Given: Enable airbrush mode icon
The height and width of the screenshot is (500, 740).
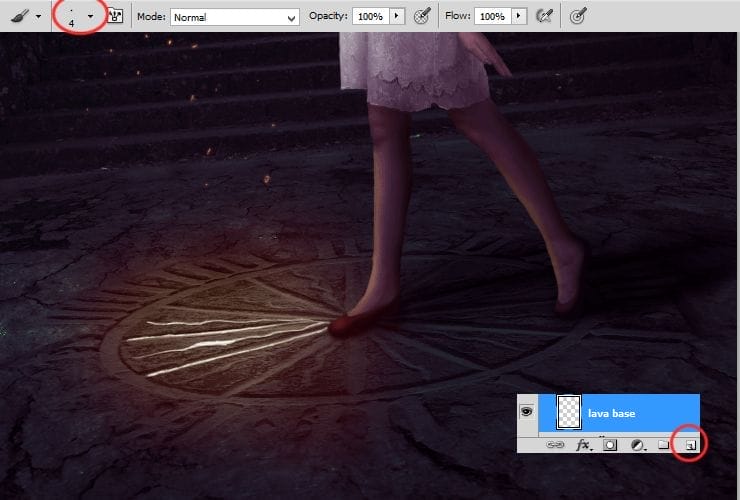Looking at the screenshot, I should click(x=545, y=17).
